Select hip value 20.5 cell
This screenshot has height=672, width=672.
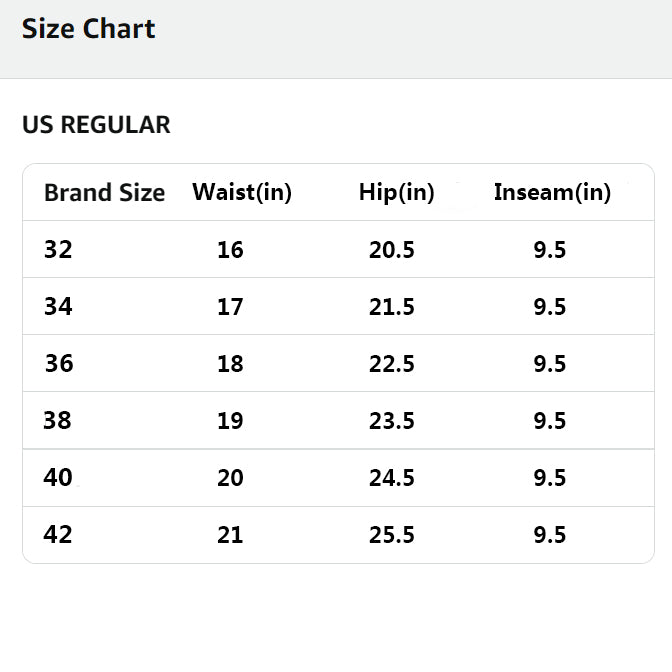pyautogui.click(x=392, y=250)
